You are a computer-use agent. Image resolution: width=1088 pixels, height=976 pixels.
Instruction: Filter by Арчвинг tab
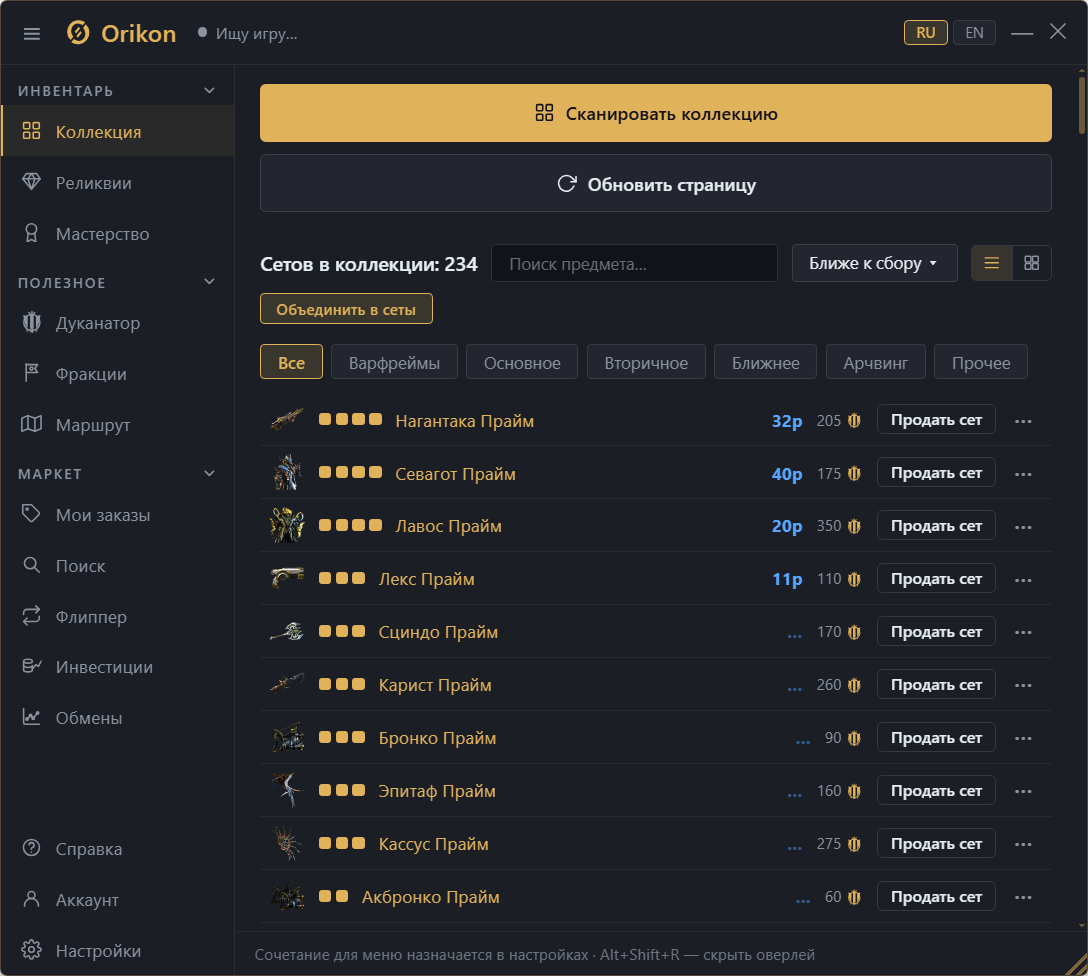point(876,362)
